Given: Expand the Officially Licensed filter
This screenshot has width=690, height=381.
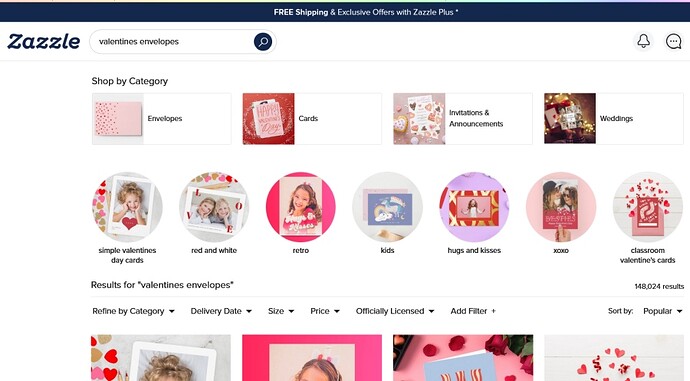Looking at the screenshot, I should 395,311.
